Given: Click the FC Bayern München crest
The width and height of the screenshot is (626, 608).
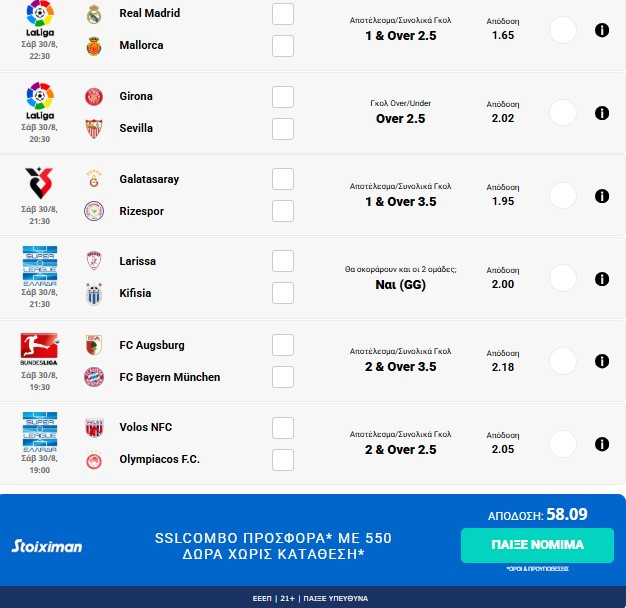Looking at the screenshot, I should (95, 377).
